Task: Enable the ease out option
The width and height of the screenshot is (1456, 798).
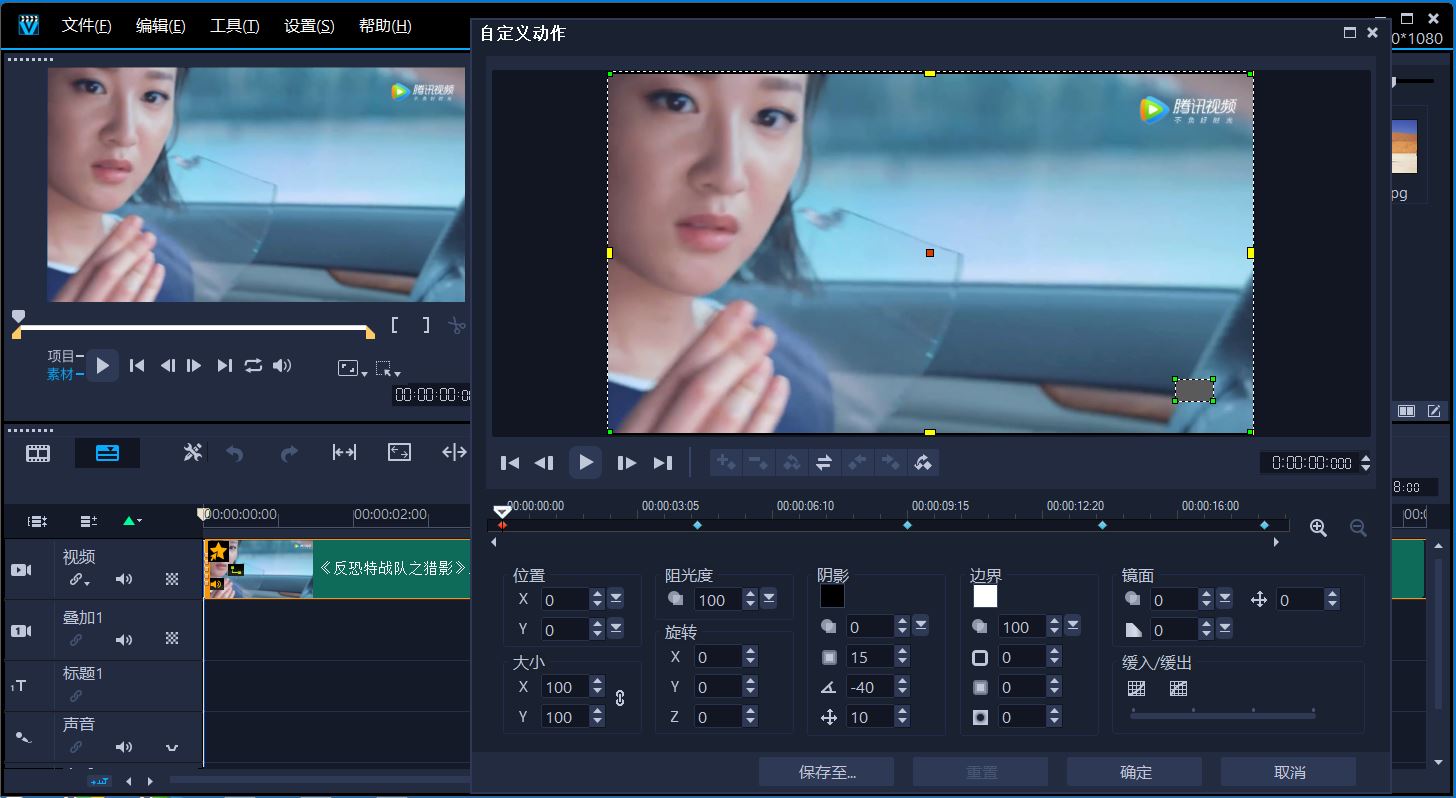Action: pyautogui.click(x=1178, y=688)
